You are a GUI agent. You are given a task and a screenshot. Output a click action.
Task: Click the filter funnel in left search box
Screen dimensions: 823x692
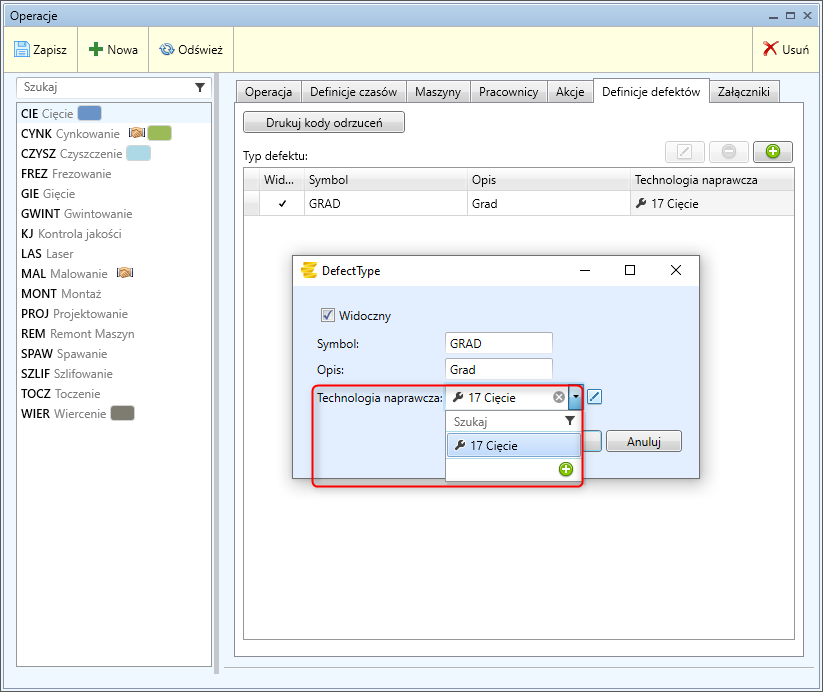click(199, 88)
